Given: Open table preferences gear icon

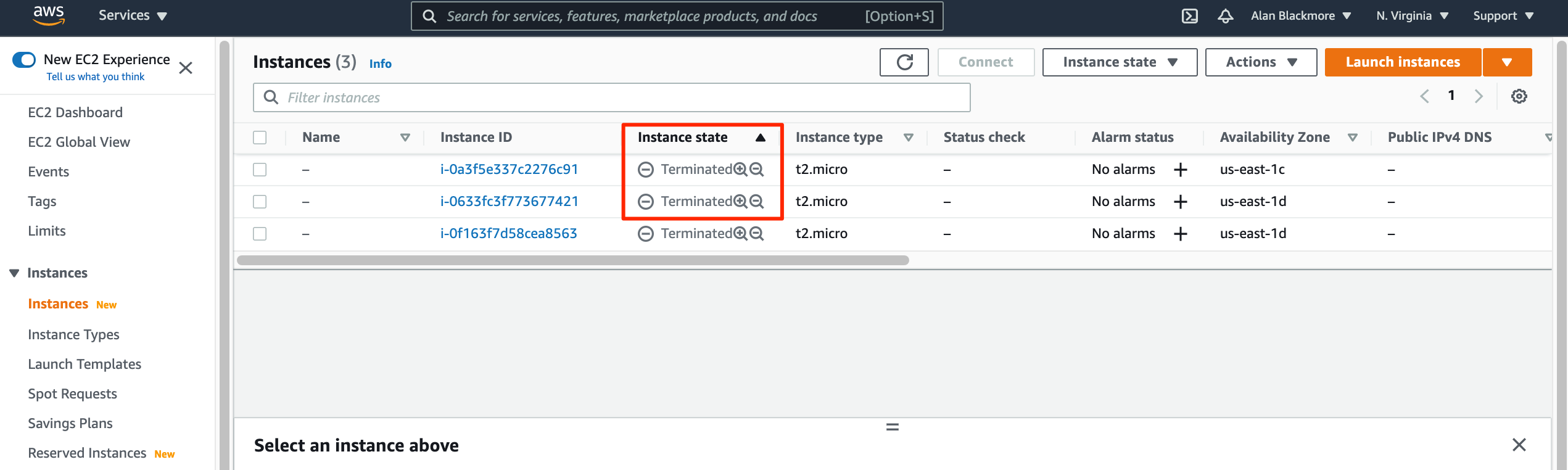Looking at the screenshot, I should (x=1519, y=96).
